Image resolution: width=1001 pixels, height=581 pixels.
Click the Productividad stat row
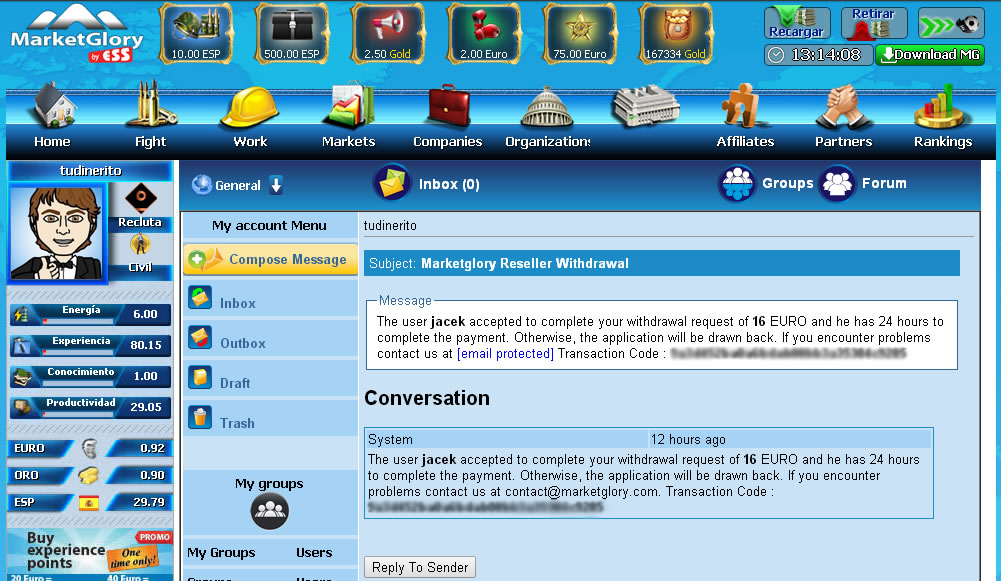click(90, 407)
